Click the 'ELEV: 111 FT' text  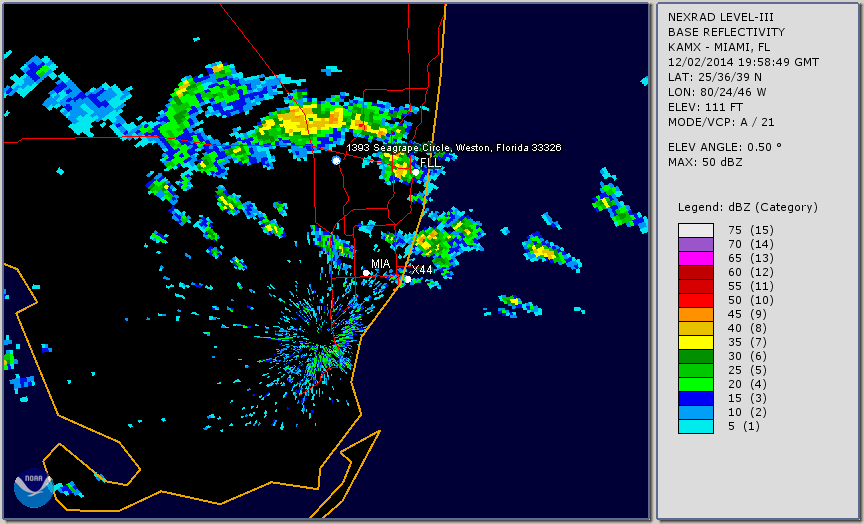(705, 107)
